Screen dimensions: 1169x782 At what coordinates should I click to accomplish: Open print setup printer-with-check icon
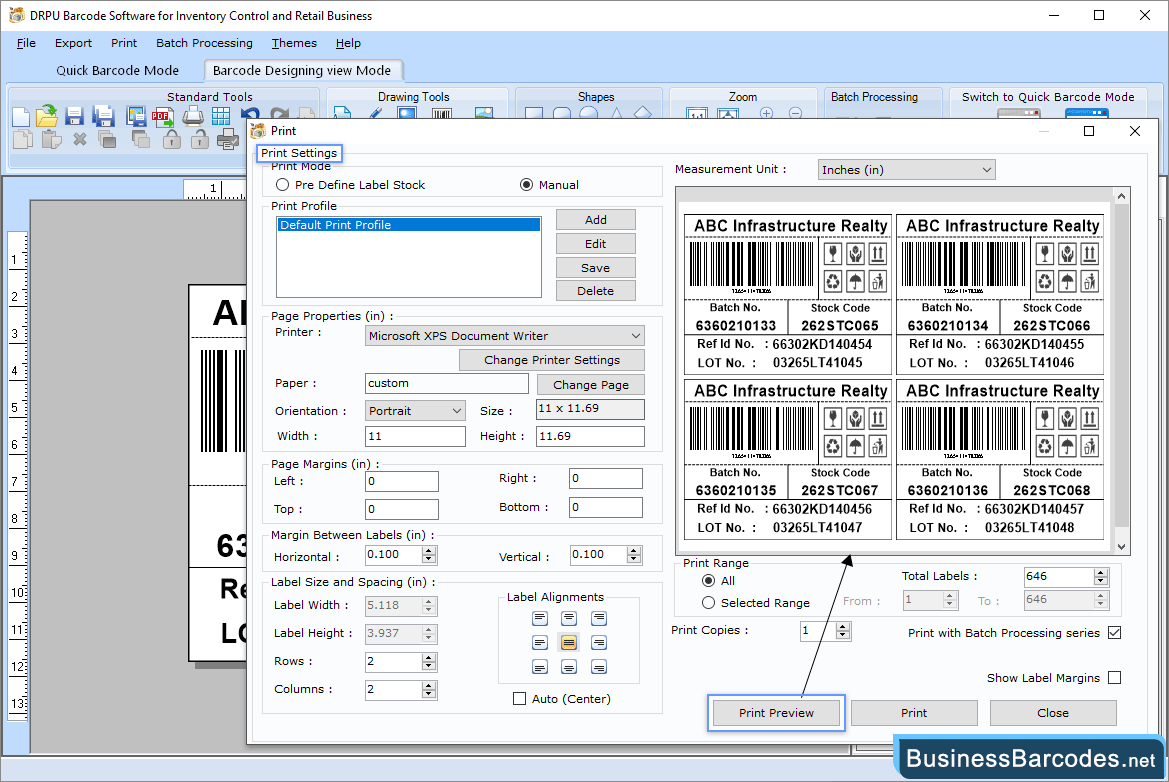(227, 139)
